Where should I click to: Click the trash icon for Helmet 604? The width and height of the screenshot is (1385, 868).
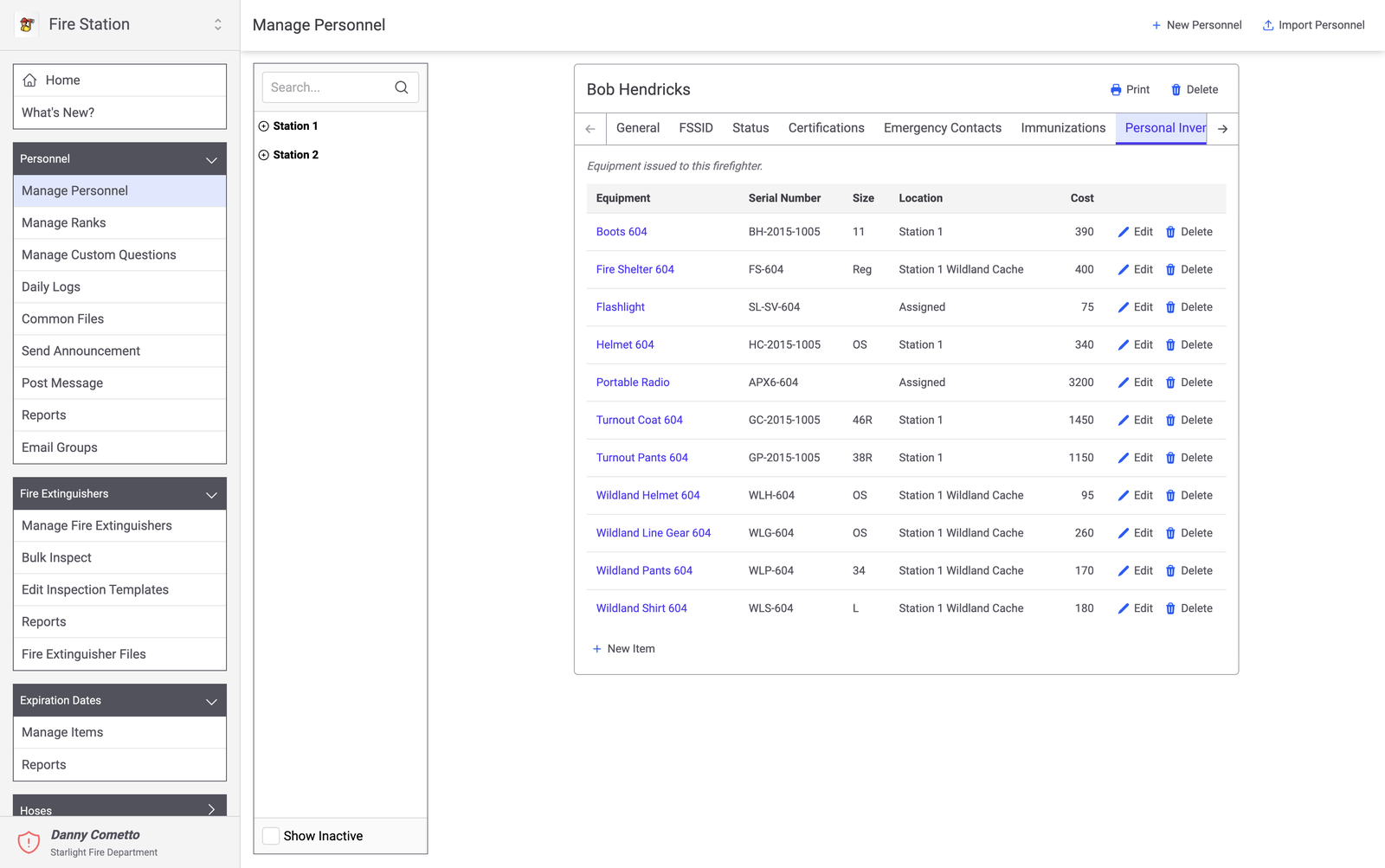pyautogui.click(x=1170, y=345)
